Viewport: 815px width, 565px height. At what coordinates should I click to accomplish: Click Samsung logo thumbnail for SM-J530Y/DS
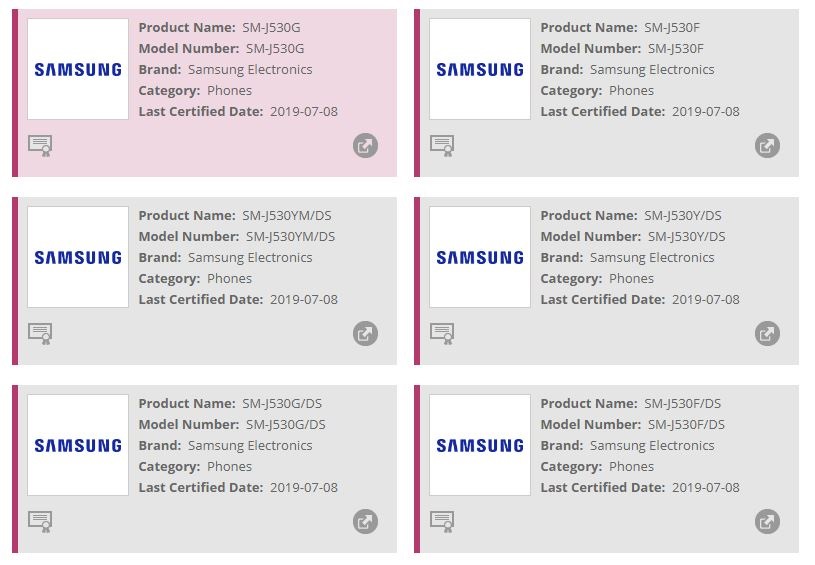[480, 257]
